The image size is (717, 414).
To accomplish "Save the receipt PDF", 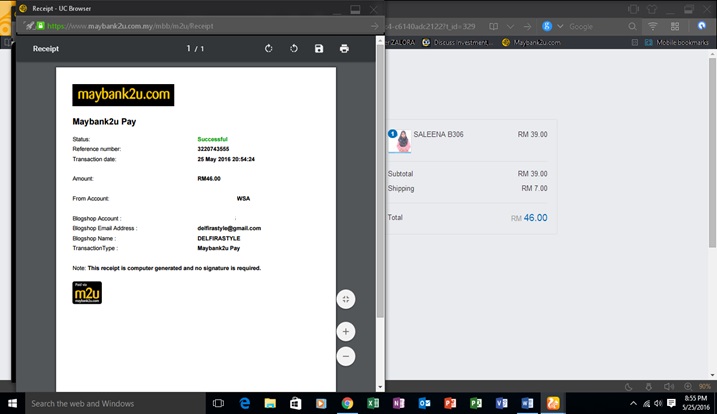I will (319, 48).
